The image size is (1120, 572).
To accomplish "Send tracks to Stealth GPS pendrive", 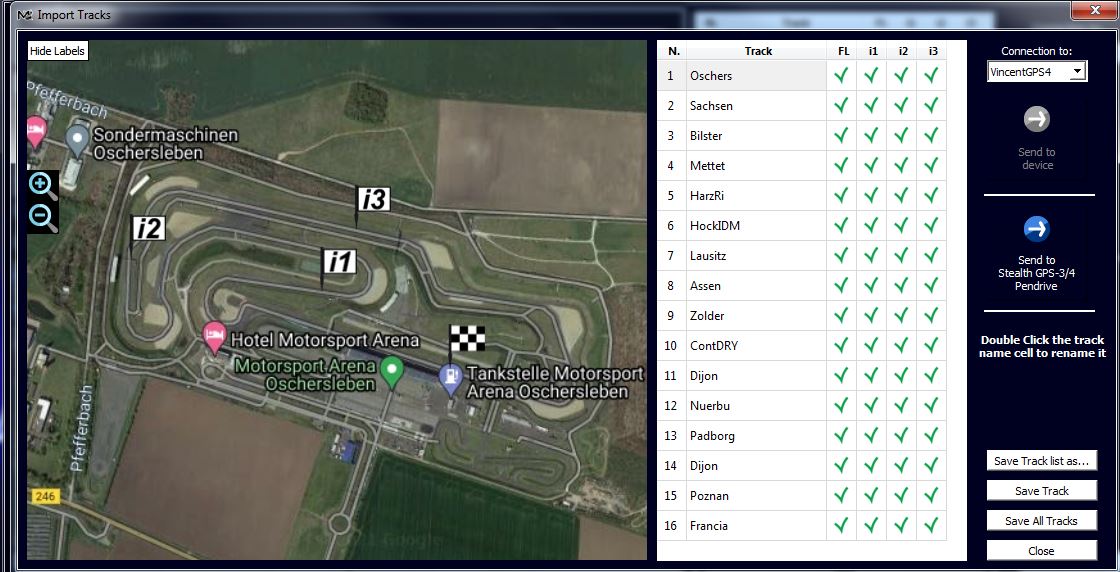I will [x=1036, y=229].
